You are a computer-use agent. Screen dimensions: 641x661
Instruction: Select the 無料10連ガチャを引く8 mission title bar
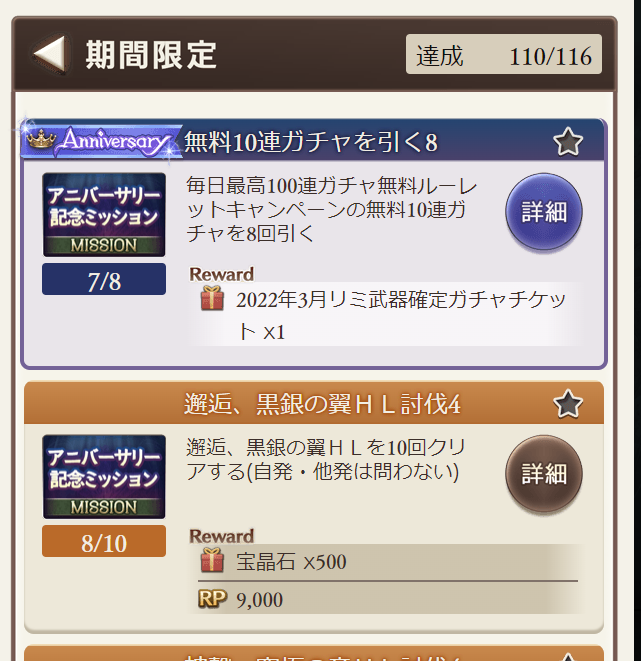click(314, 141)
